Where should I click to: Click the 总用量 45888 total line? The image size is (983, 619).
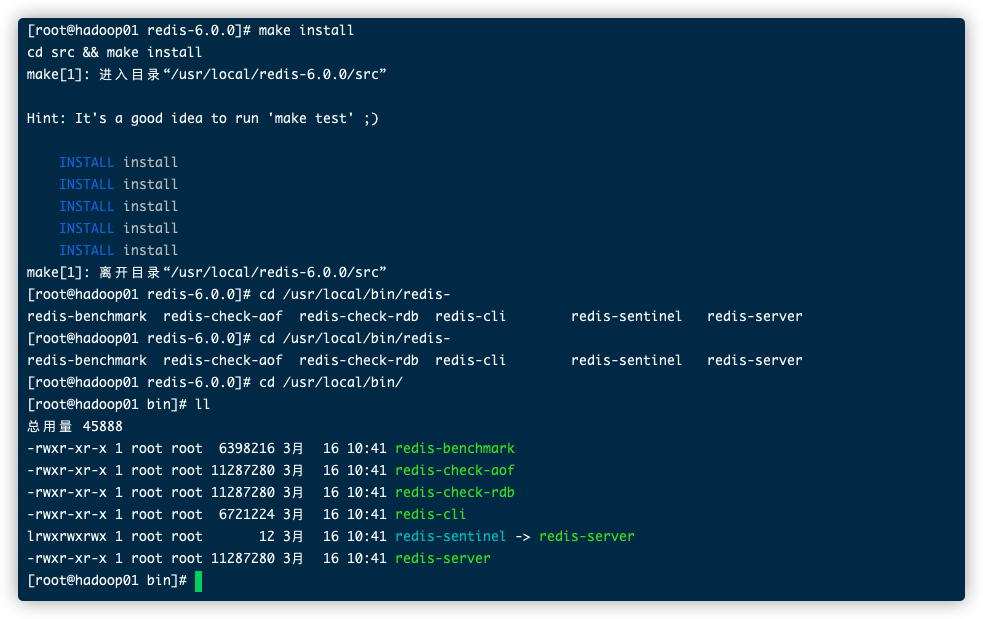[75, 426]
